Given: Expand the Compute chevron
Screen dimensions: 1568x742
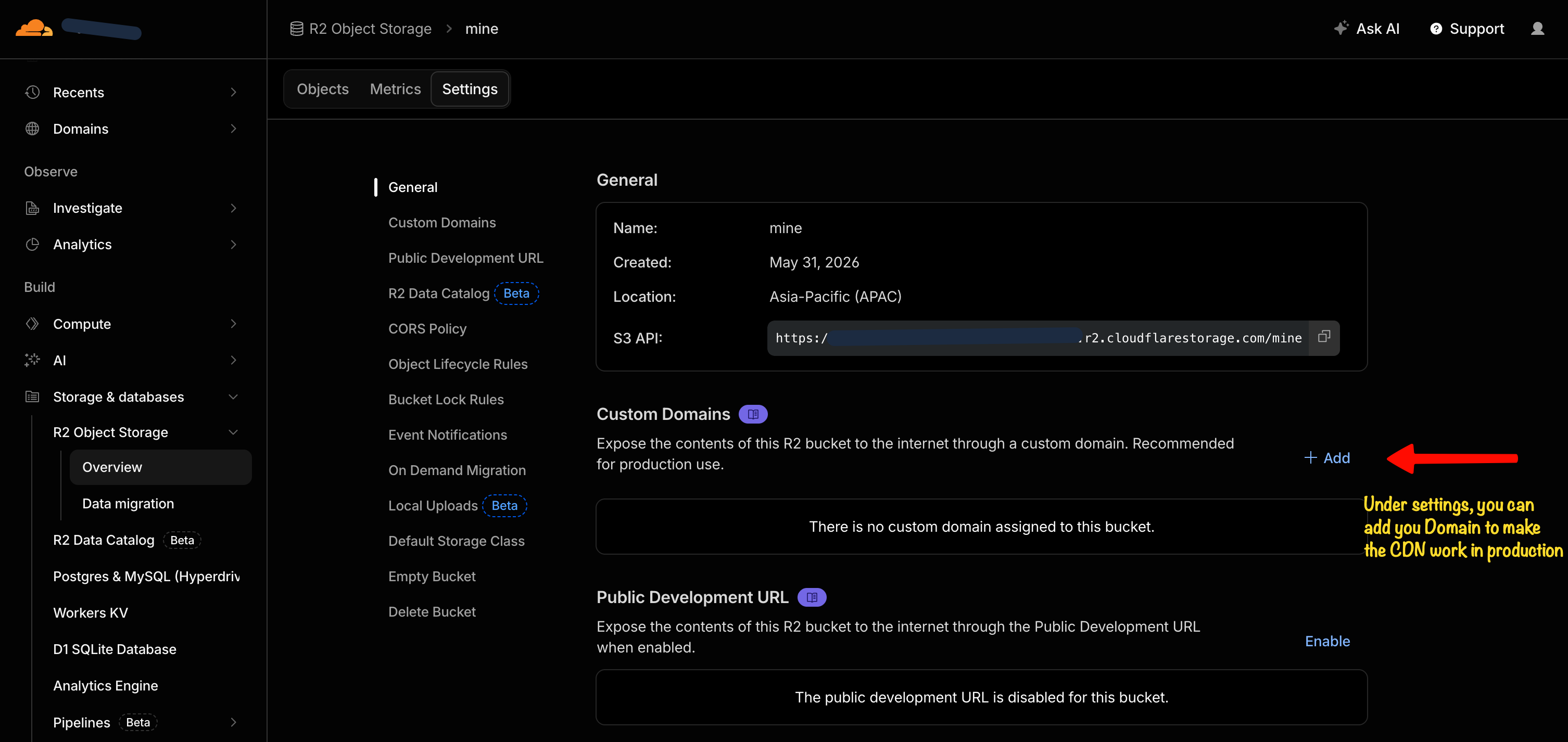Looking at the screenshot, I should (233, 324).
